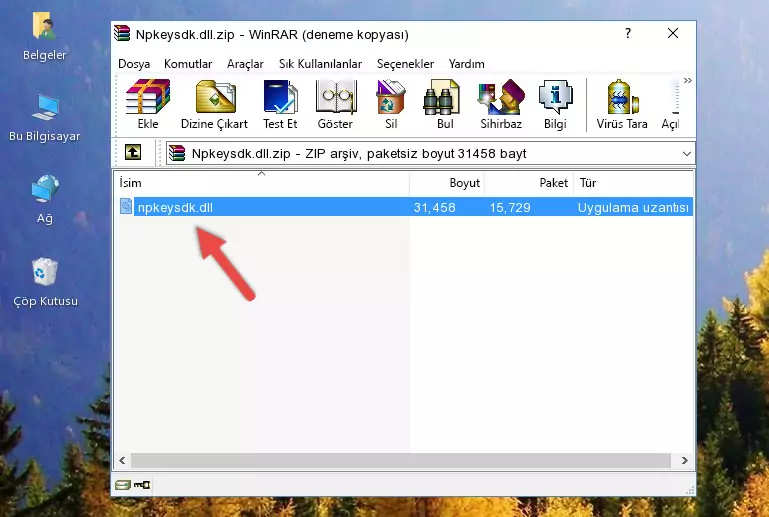769x517 pixels.
Task: Close the WinRAR window
Action: [673, 33]
